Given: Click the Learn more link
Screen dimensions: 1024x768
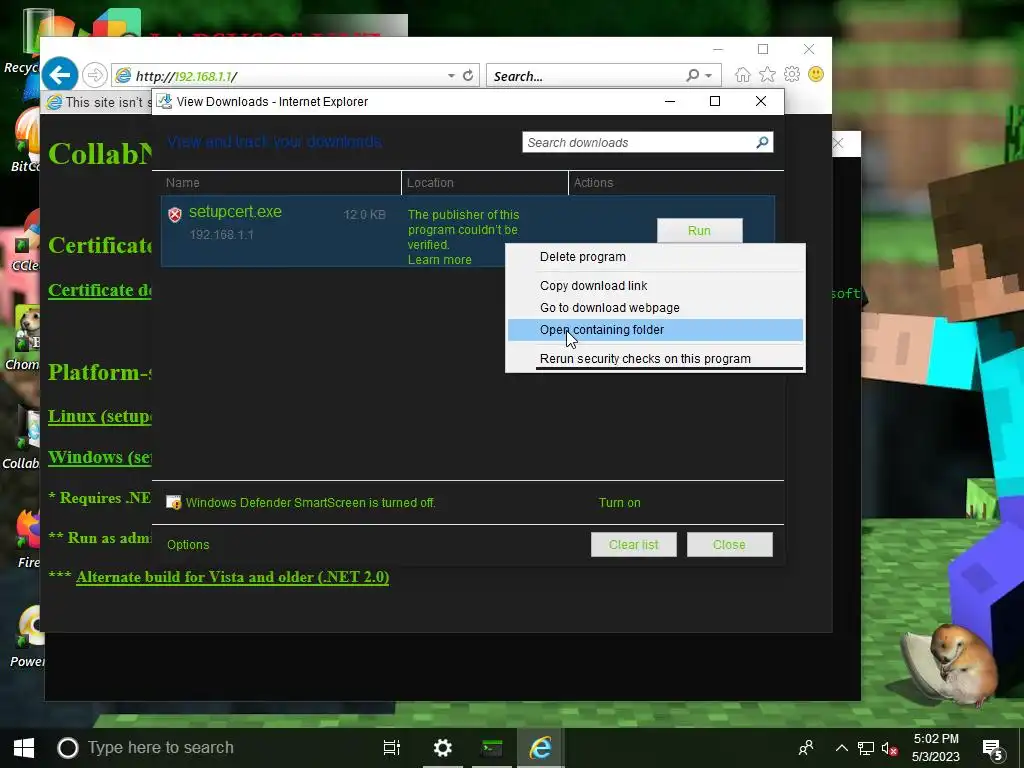Looking at the screenshot, I should pyautogui.click(x=440, y=260).
